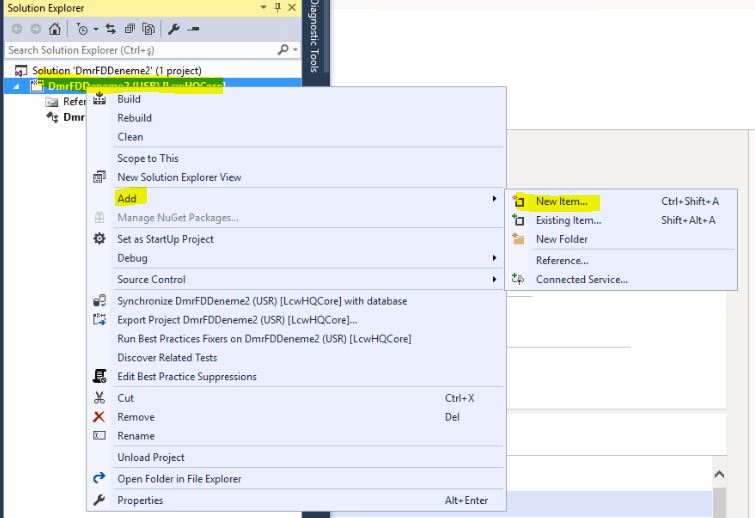Select Build from the context menu
This screenshot has width=755, height=518.
[129, 99]
